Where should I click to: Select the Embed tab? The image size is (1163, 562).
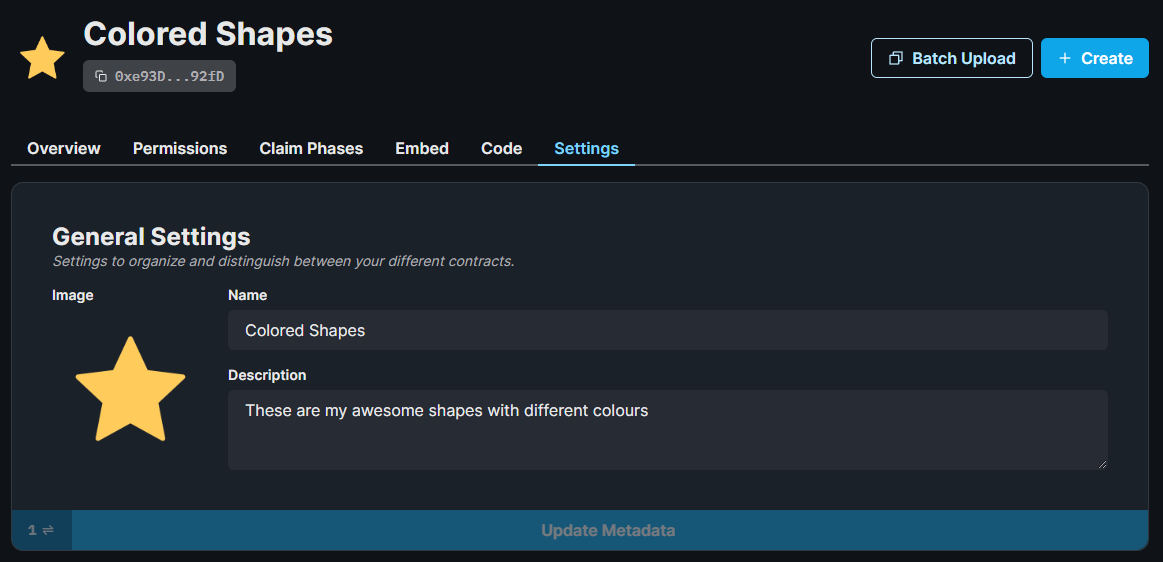pos(422,148)
